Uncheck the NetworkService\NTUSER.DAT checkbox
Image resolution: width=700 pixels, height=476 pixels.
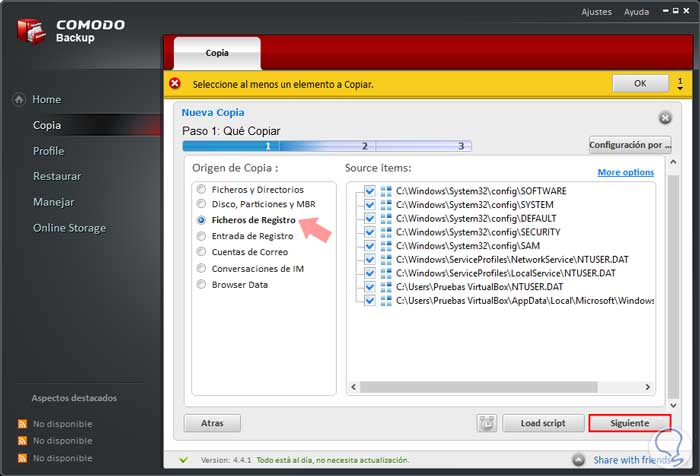click(370, 259)
